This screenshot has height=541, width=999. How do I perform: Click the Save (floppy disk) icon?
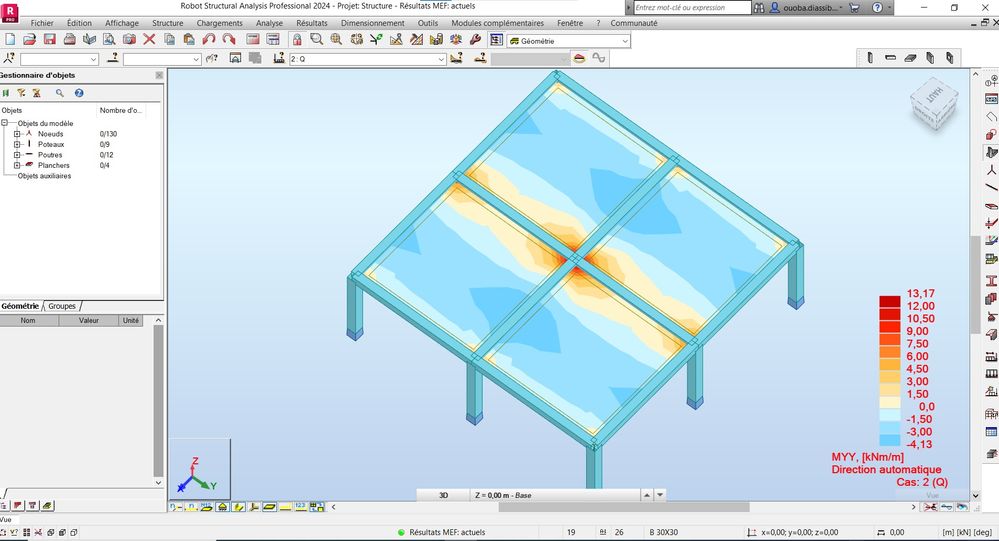click(49, 40)
